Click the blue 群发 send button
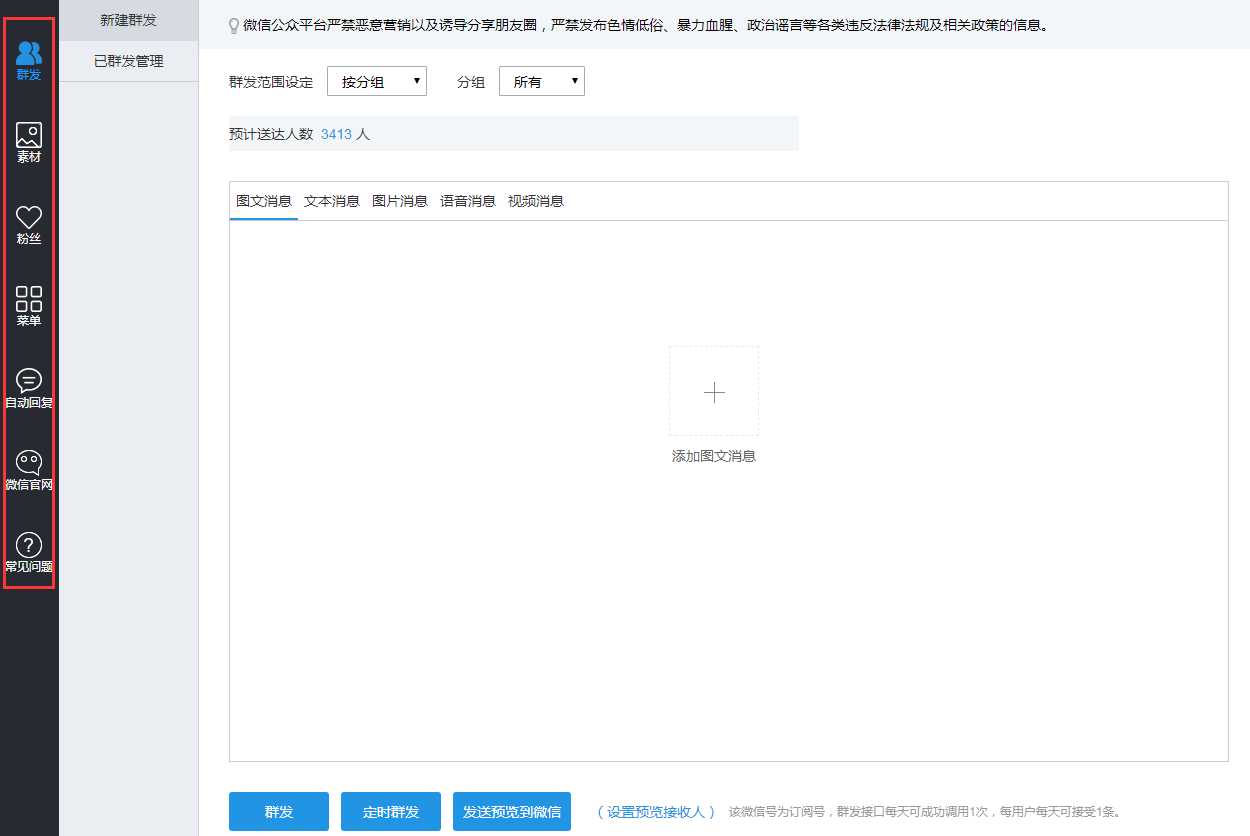 pos(279,812)
